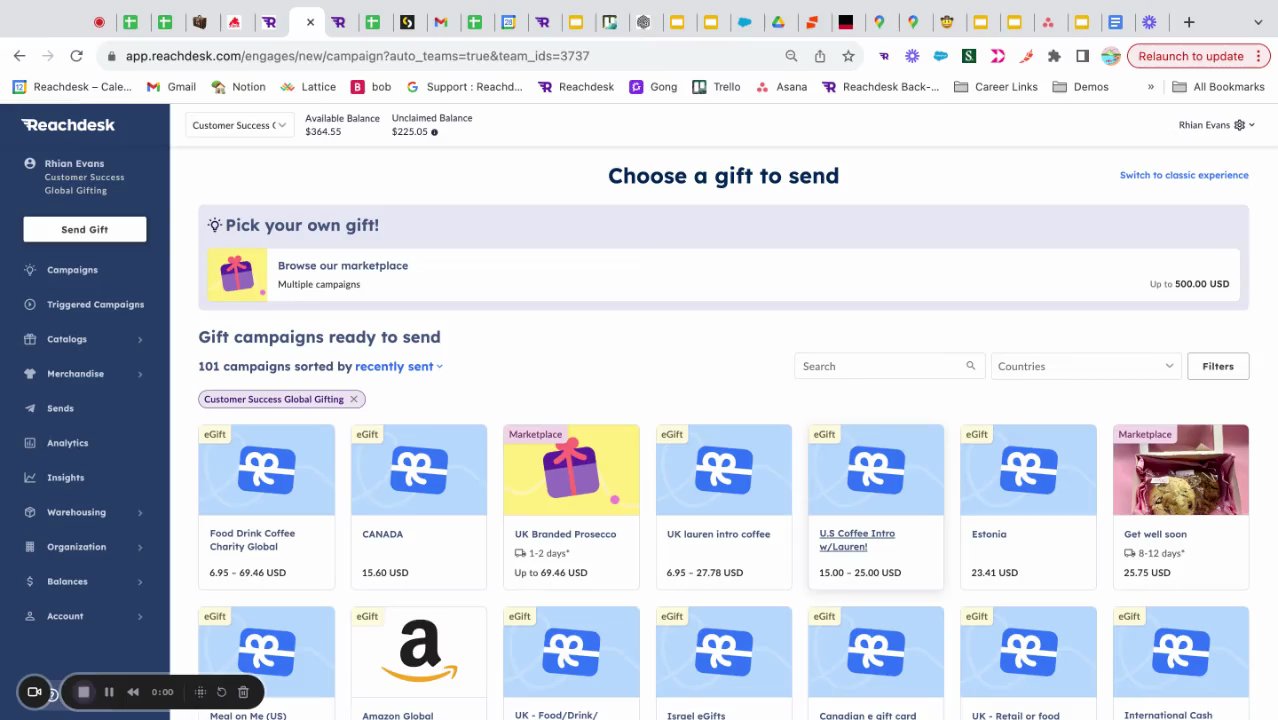Click the Reachdesk logo in sidebar
This screenshot has width=1278, height=720.
(68, 125)
